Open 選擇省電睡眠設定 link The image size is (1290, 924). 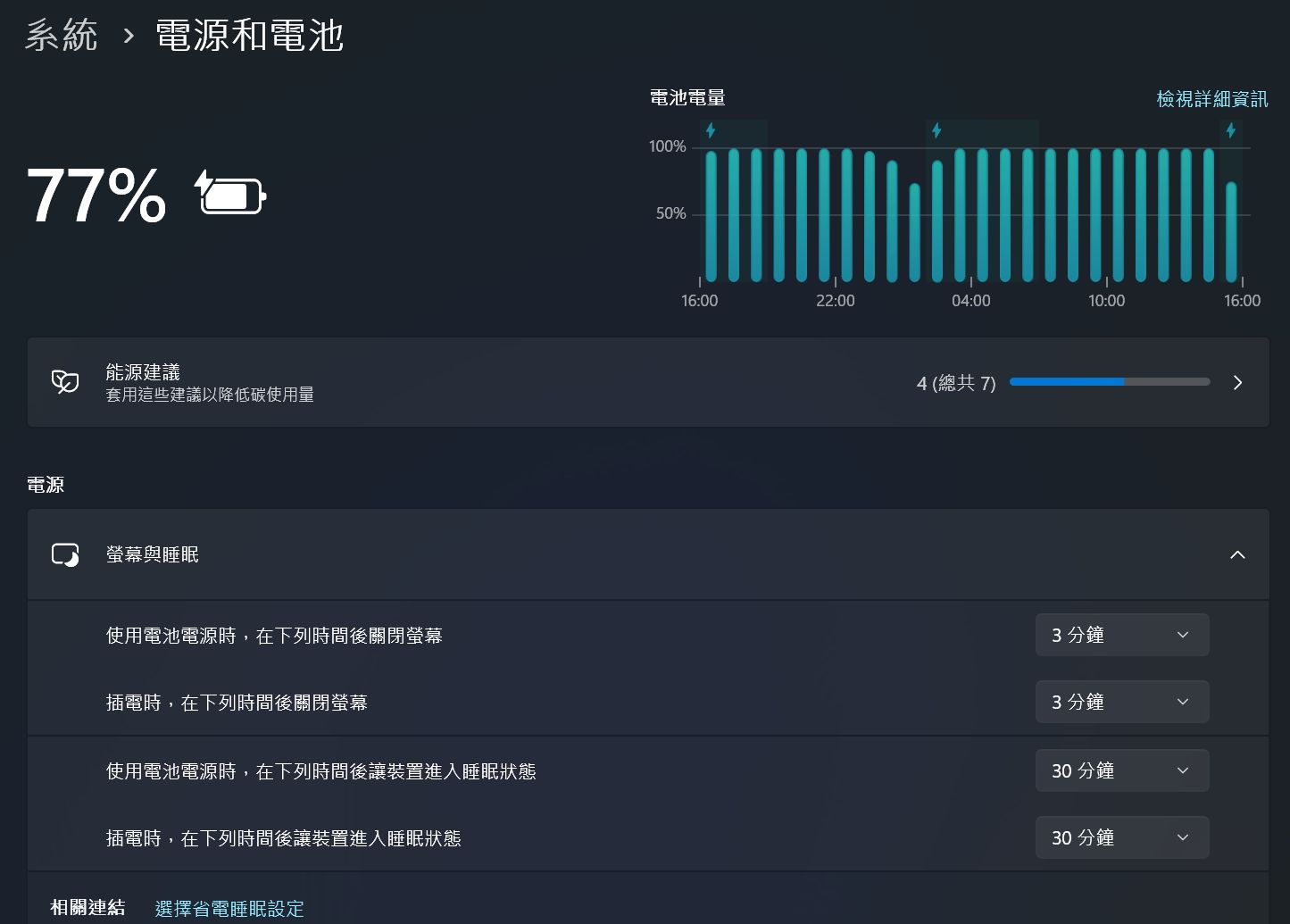tap(229, 908)
